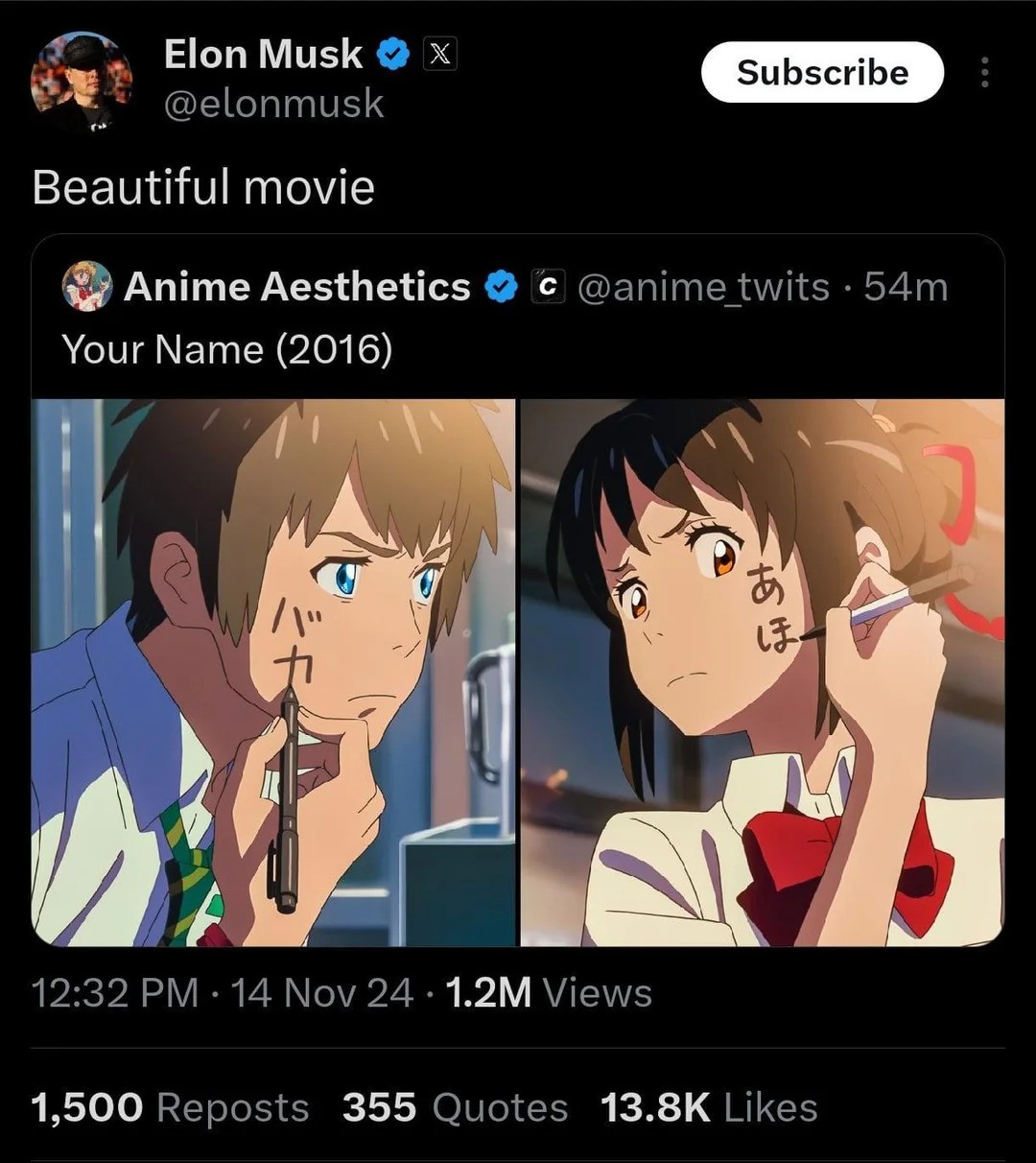Viewport: 1036px width, 1163px height.
Task: Open the three-dot more options menu
Action: click(x=984, y=73)
